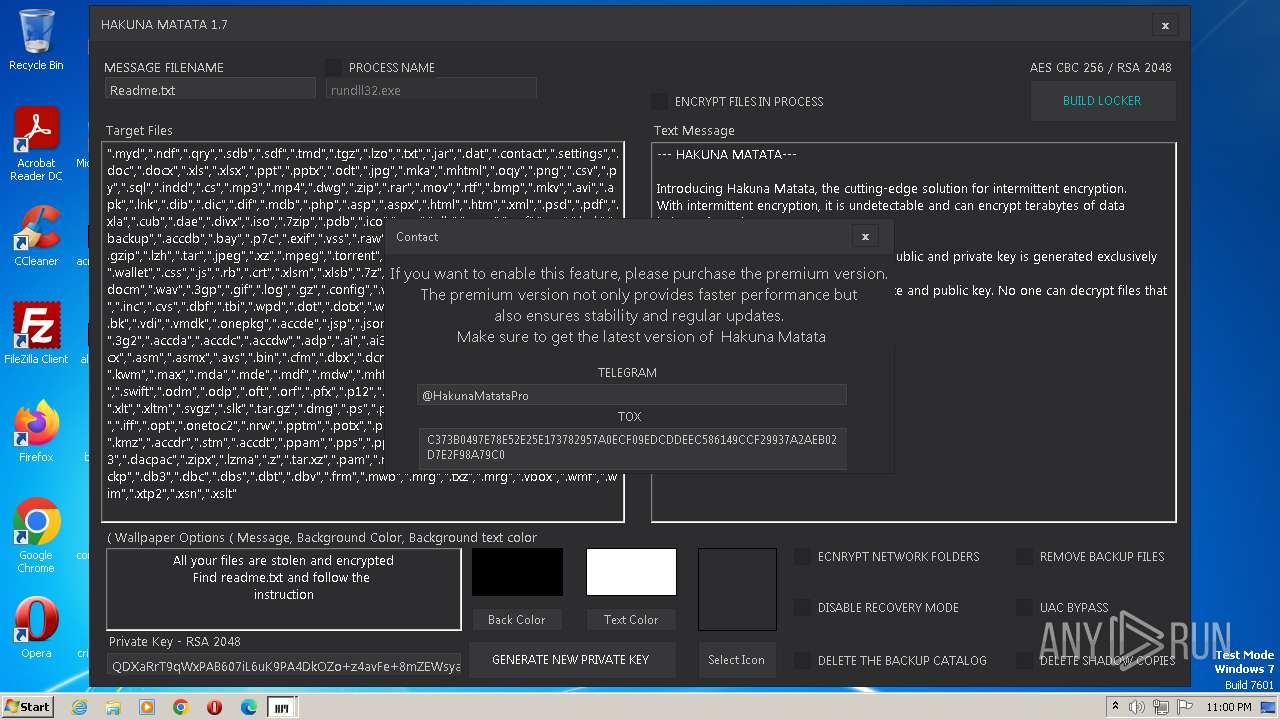Close the Contact dialog
1280x720 pixels.
865,237
